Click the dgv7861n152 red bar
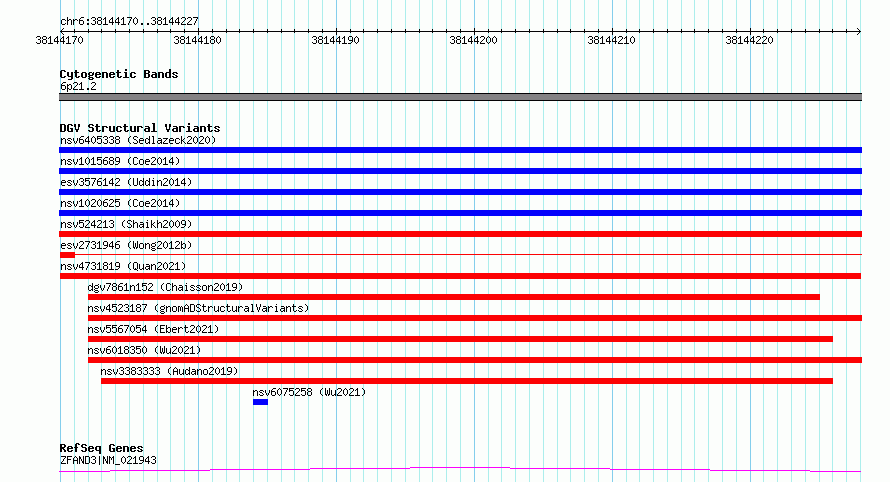The width and height of the screenshot is (890, 482). pos(454,297)
